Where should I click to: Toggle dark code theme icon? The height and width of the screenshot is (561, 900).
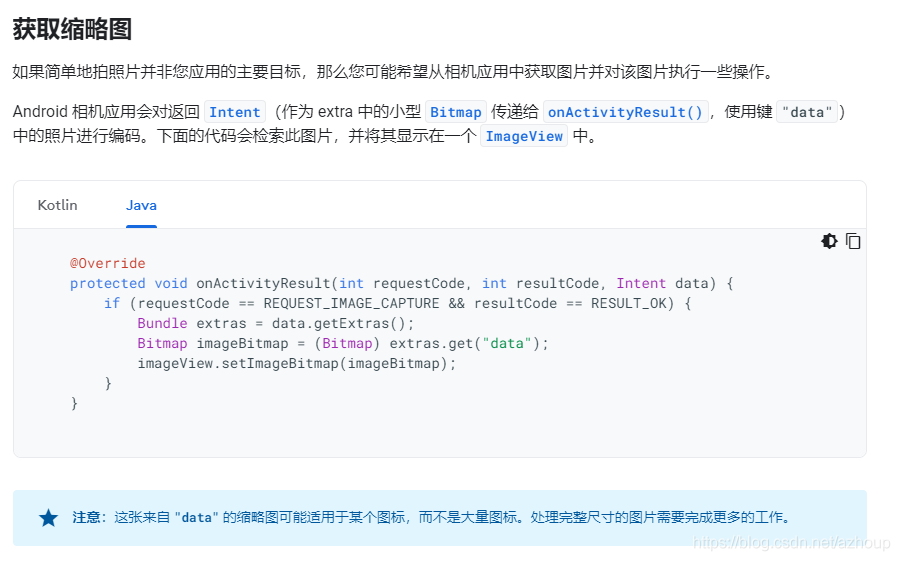click(x=829, y=241)
